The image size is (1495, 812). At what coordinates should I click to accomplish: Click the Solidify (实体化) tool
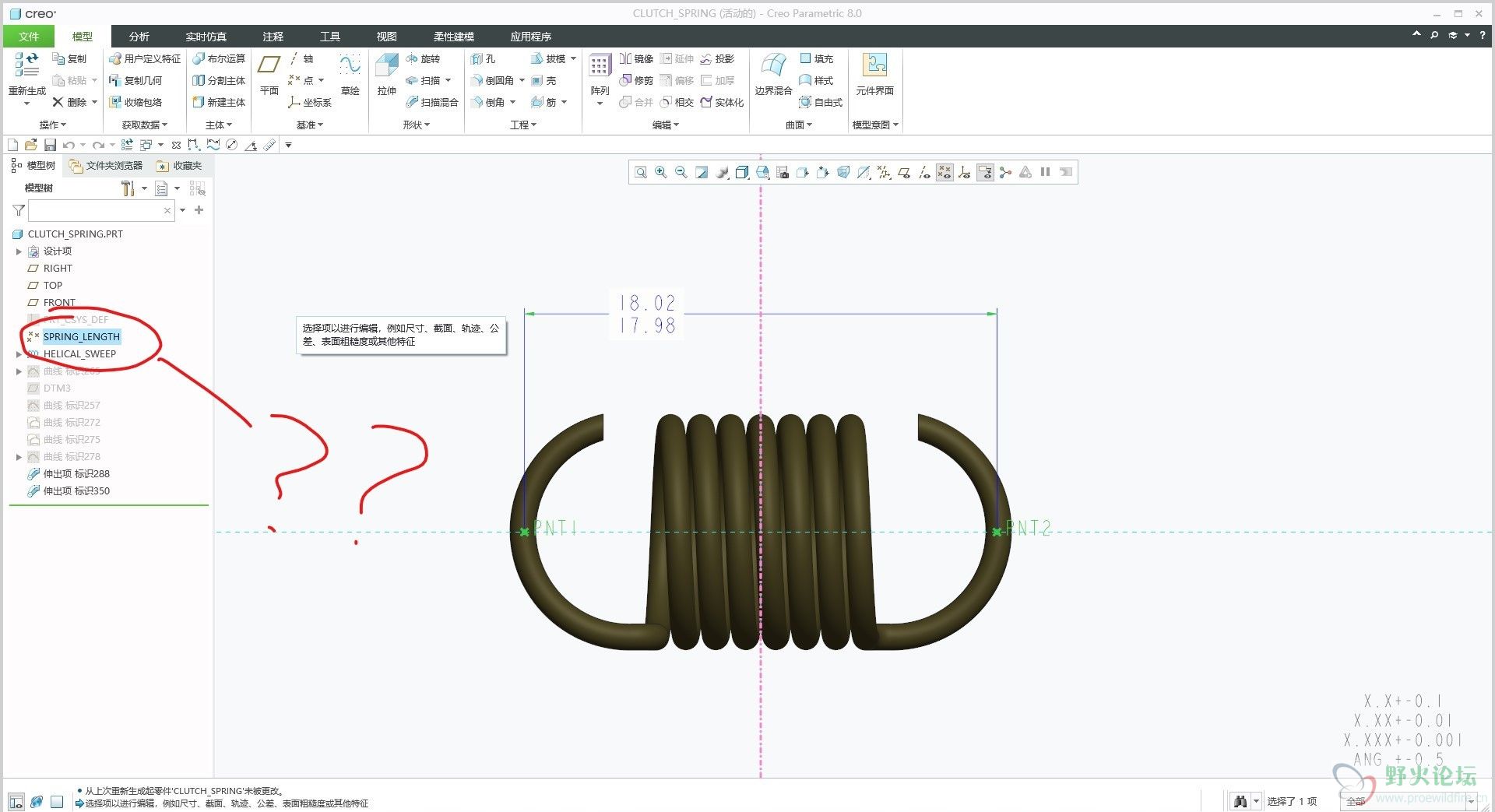pyautogui.click(x=722, y=102)
